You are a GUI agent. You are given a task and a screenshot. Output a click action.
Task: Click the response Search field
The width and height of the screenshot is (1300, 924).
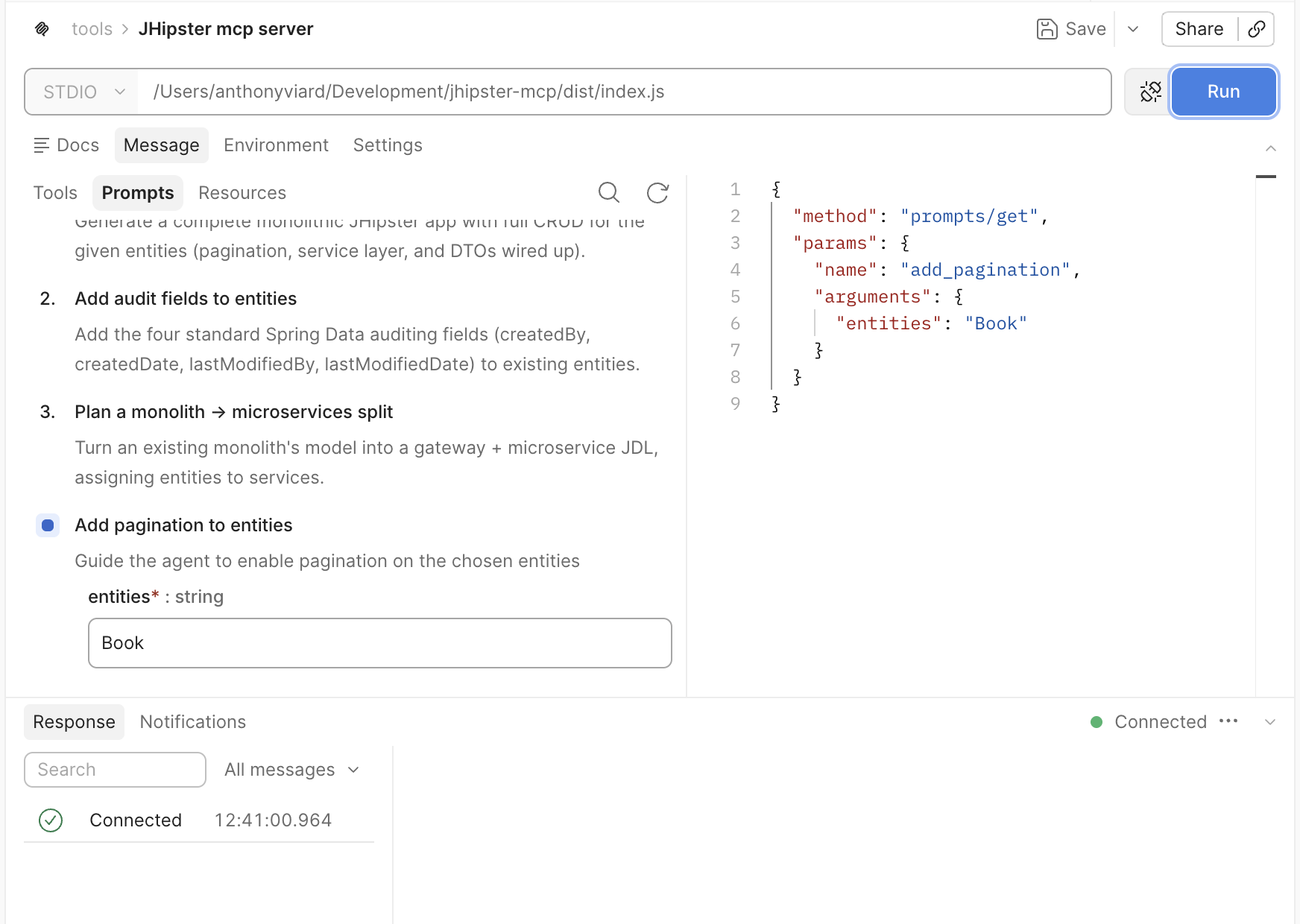[x=115, y=770]
